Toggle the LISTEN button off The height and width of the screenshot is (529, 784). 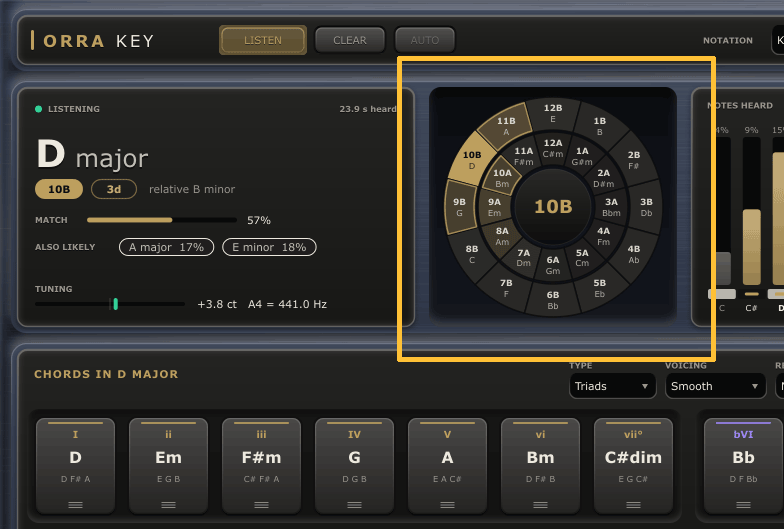coord(263,40)
